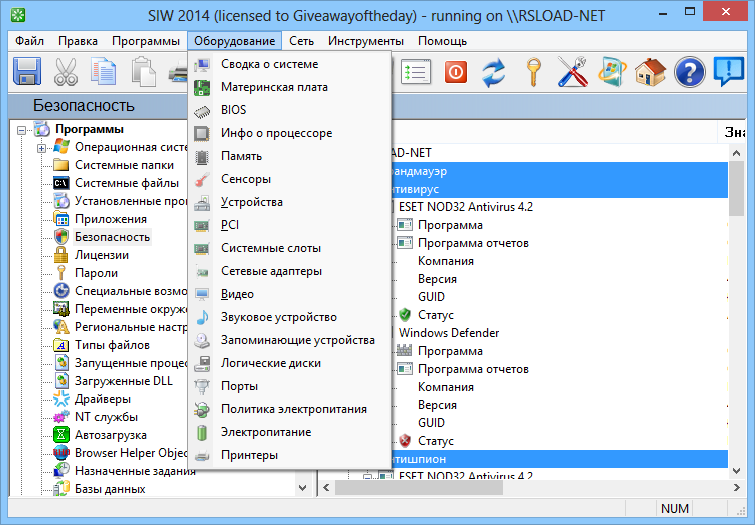The width and height of the screenshot is (755, 525).
Task: Select Назначенные задания tree item
Action: point(135,471)
